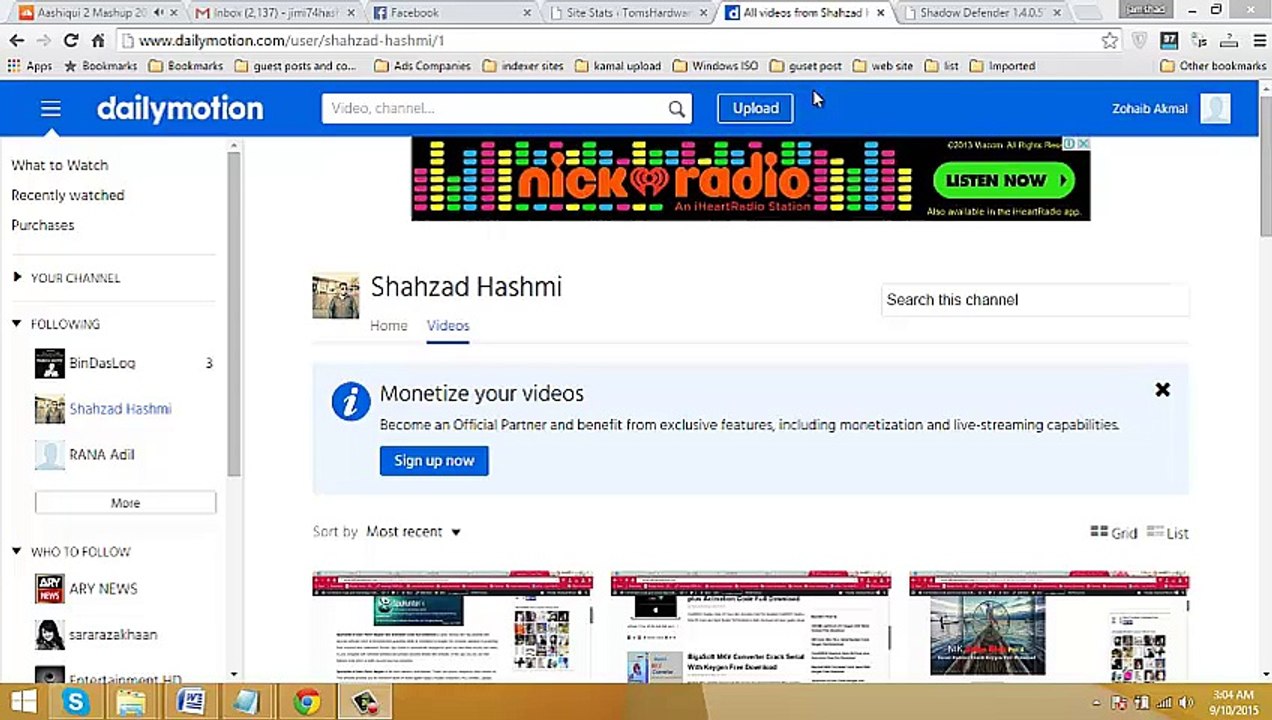Viewport: 1272px width, 720px height.
Task: Open the second video thumbnail
Action: [750, 626]
